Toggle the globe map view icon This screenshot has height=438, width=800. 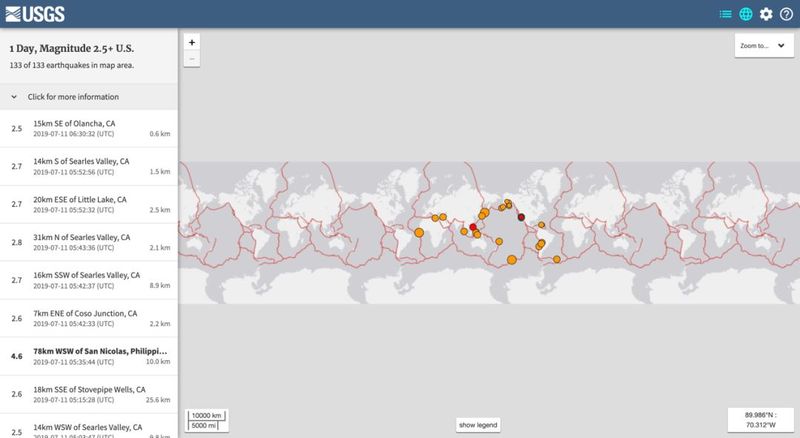coord(745,14)
